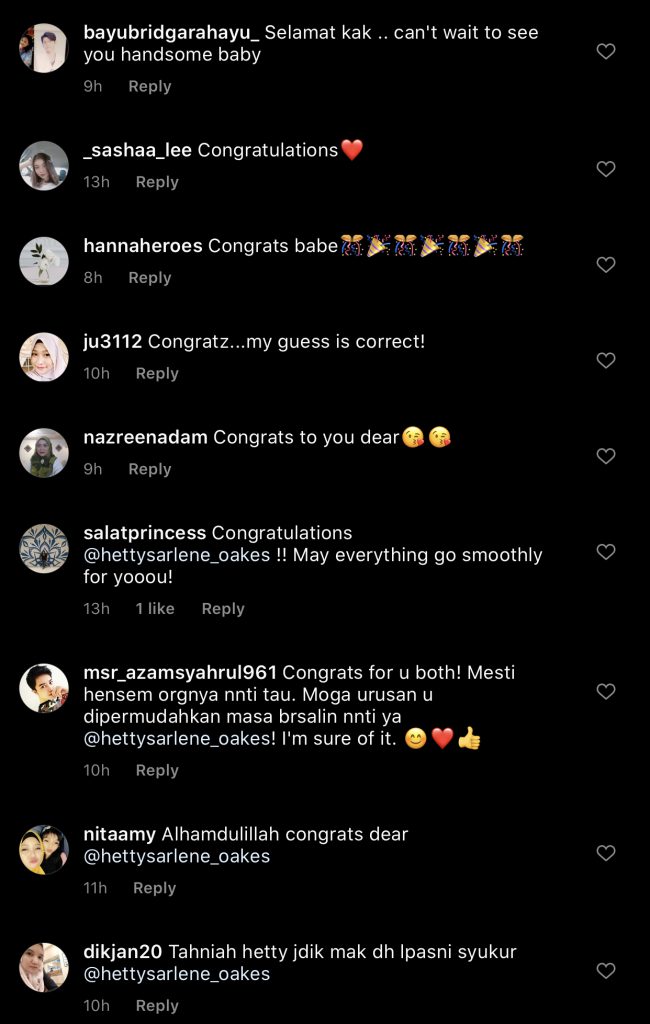Like dikjan20's Tahniah comment

tap(606, 970)
